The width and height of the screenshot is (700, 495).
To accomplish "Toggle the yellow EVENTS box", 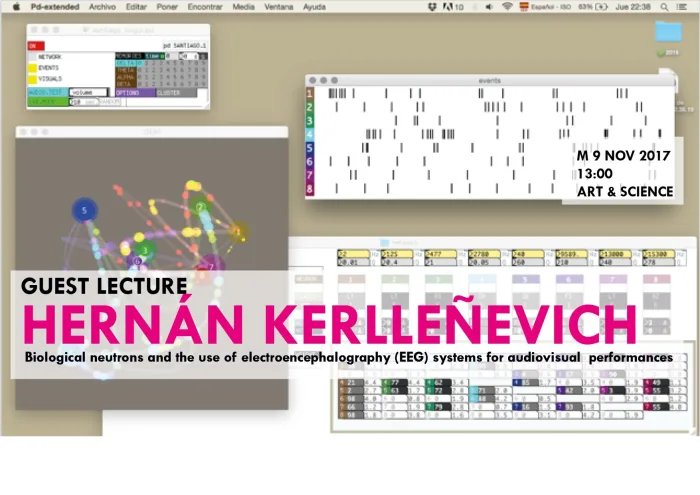I will tap(33, 68).
